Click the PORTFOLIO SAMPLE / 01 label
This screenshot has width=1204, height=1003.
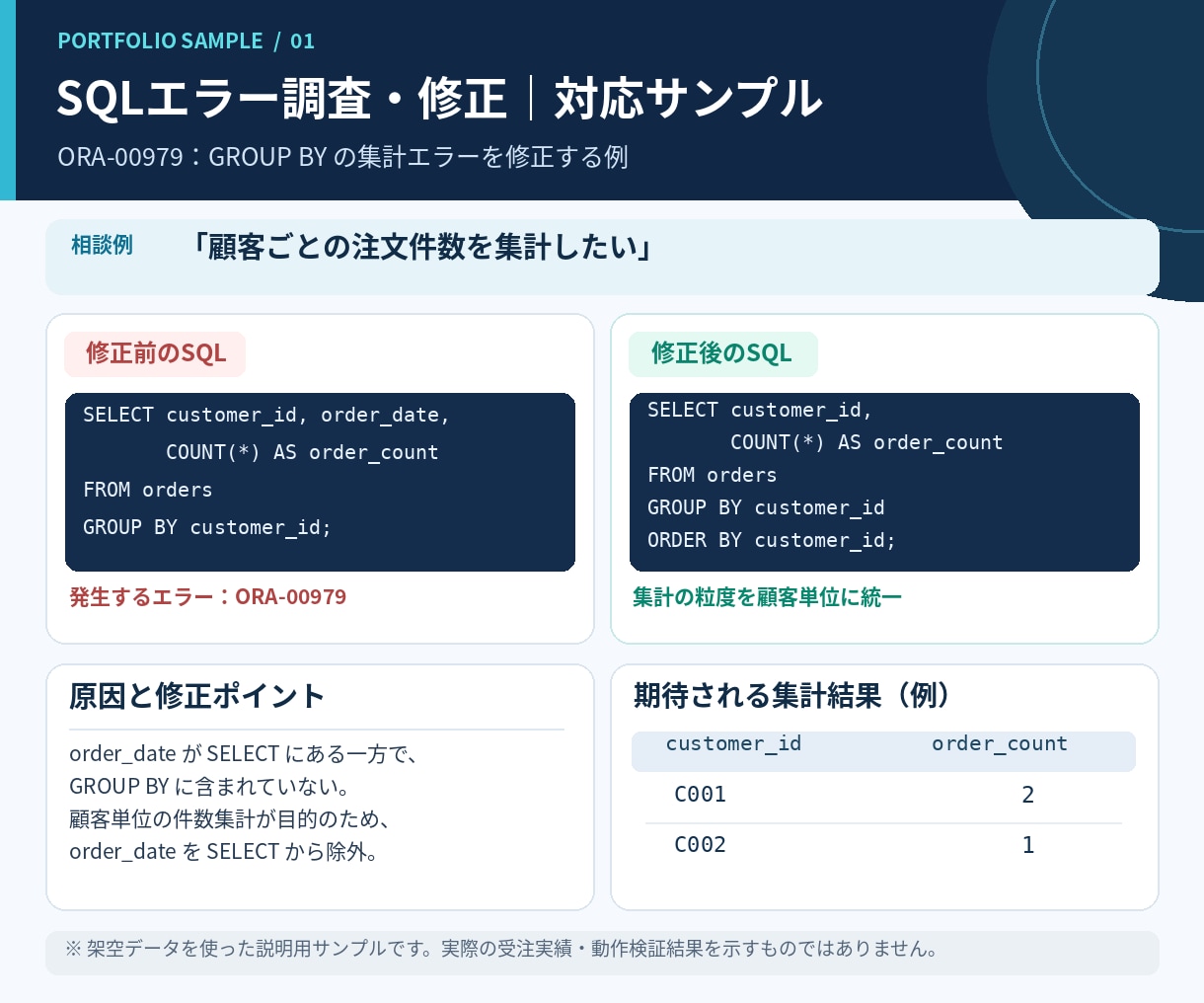[x=186, y=41]
